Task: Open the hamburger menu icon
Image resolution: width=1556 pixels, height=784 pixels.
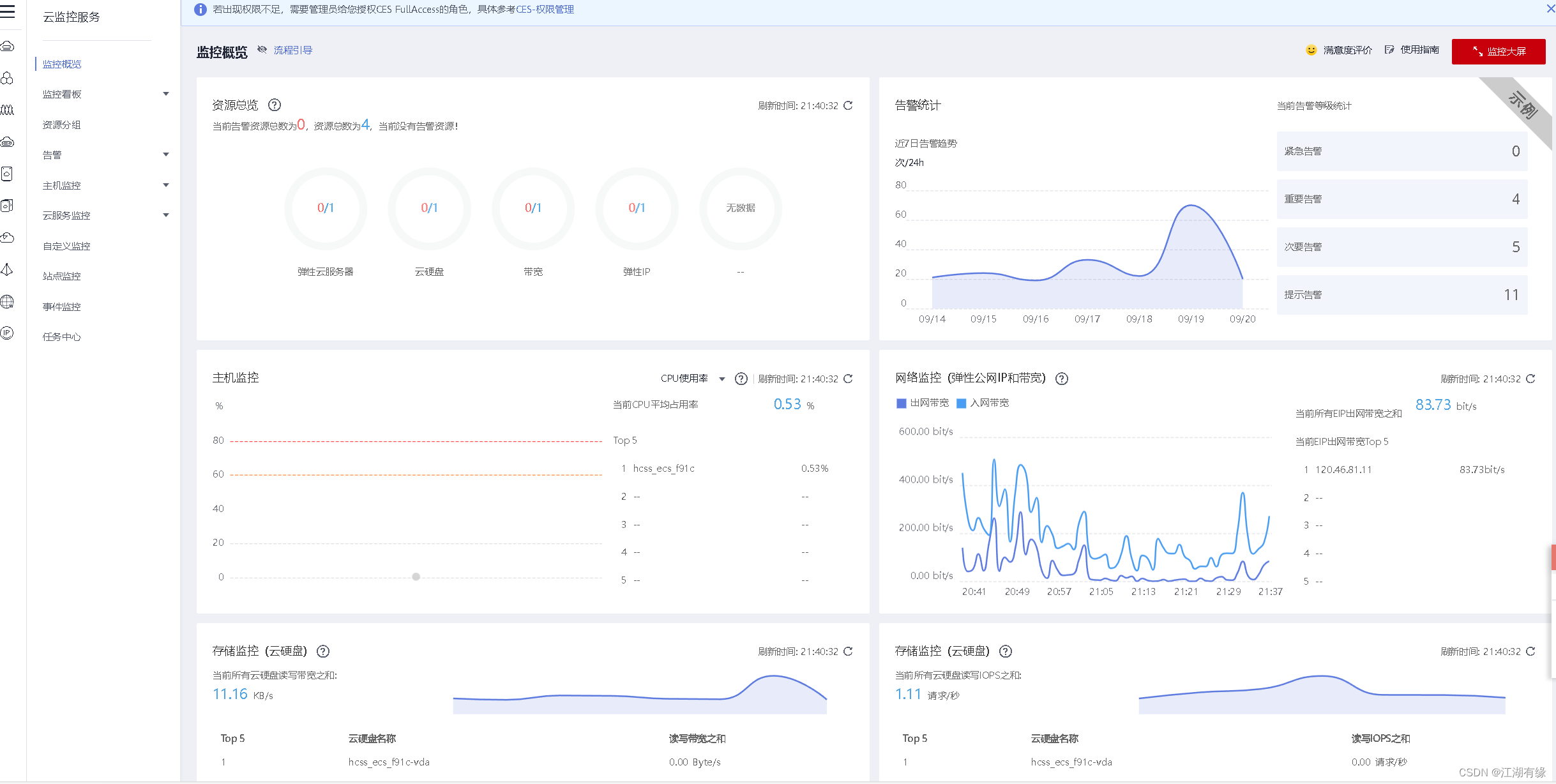Action: click(8, 11)
